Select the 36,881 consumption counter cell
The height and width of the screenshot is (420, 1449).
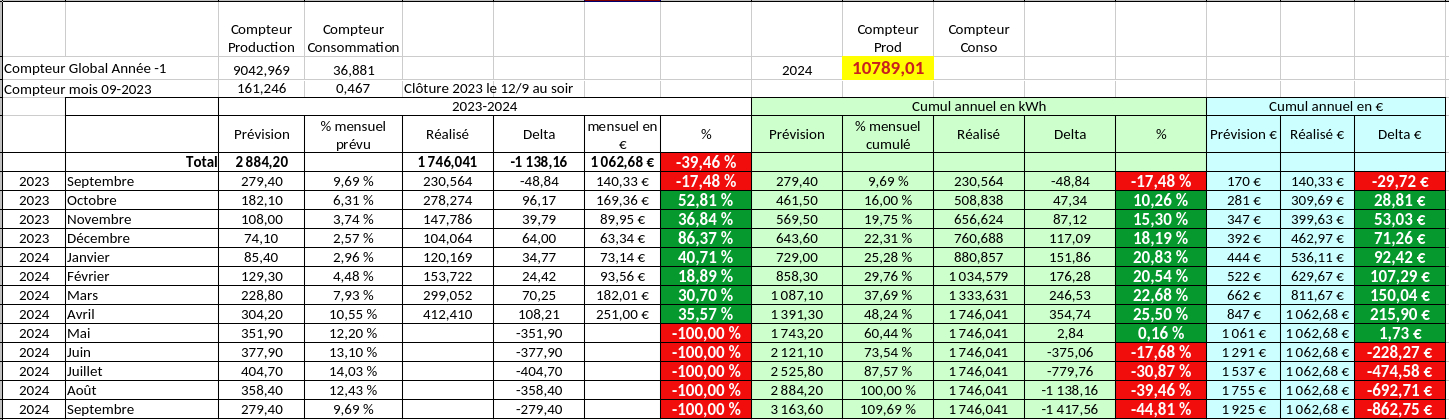click(x=353, y=69)
